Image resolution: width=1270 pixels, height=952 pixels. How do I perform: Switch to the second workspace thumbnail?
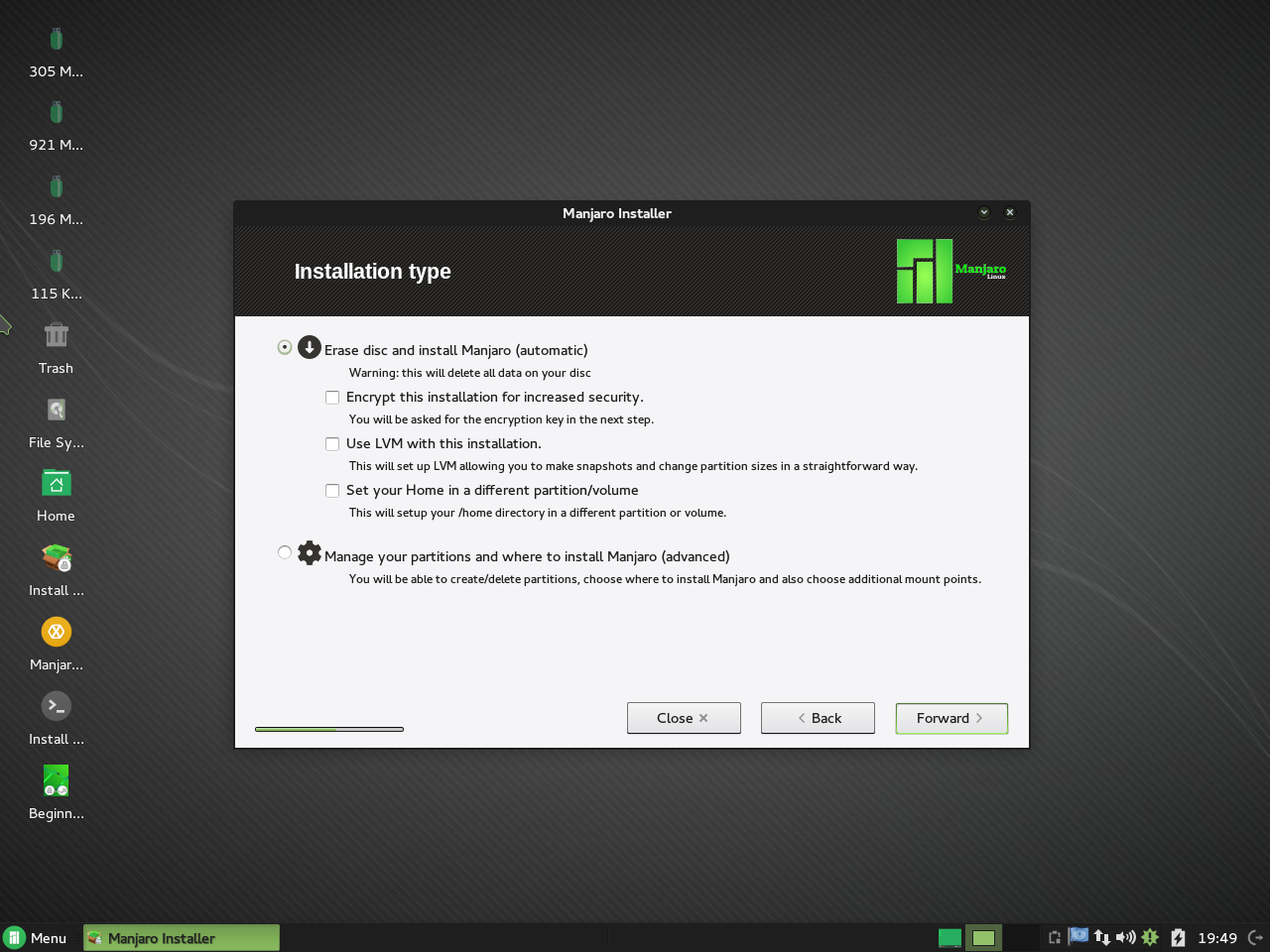(983, 937)
